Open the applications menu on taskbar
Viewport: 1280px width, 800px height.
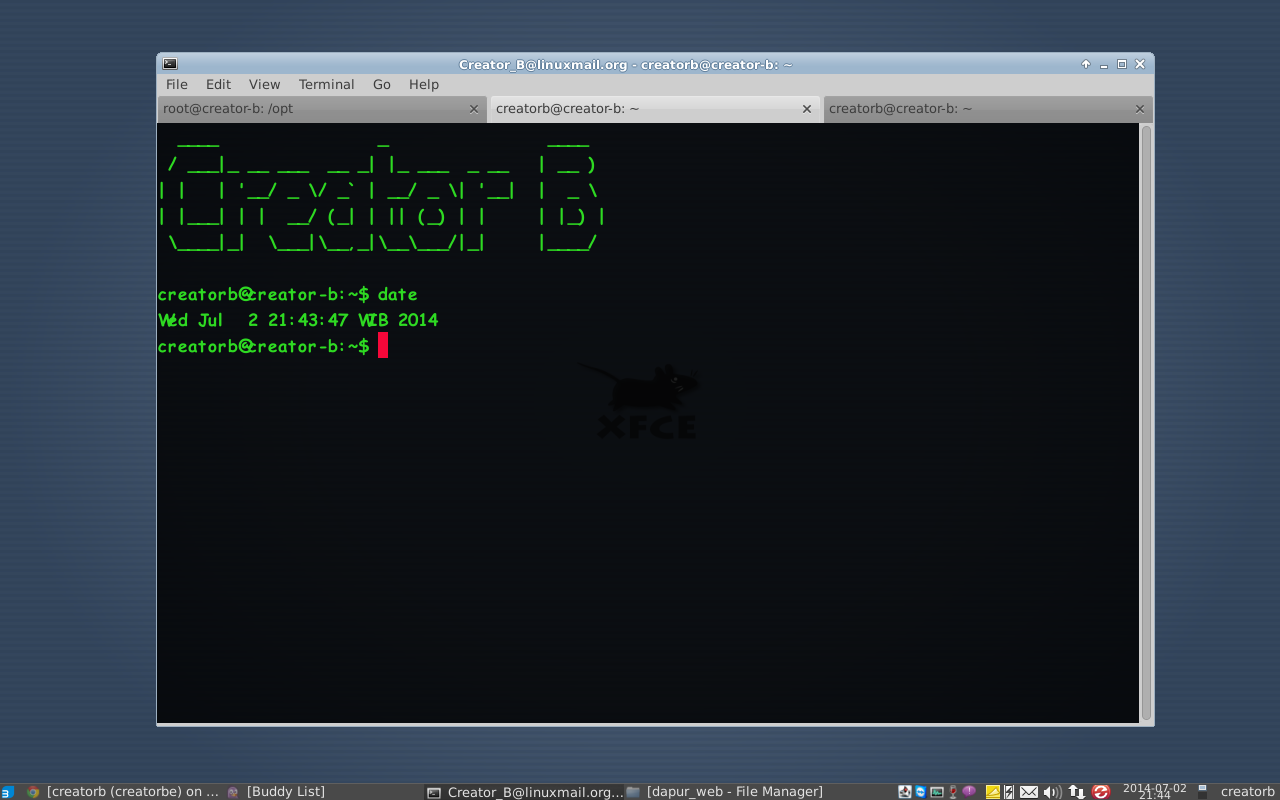point(8,791)
